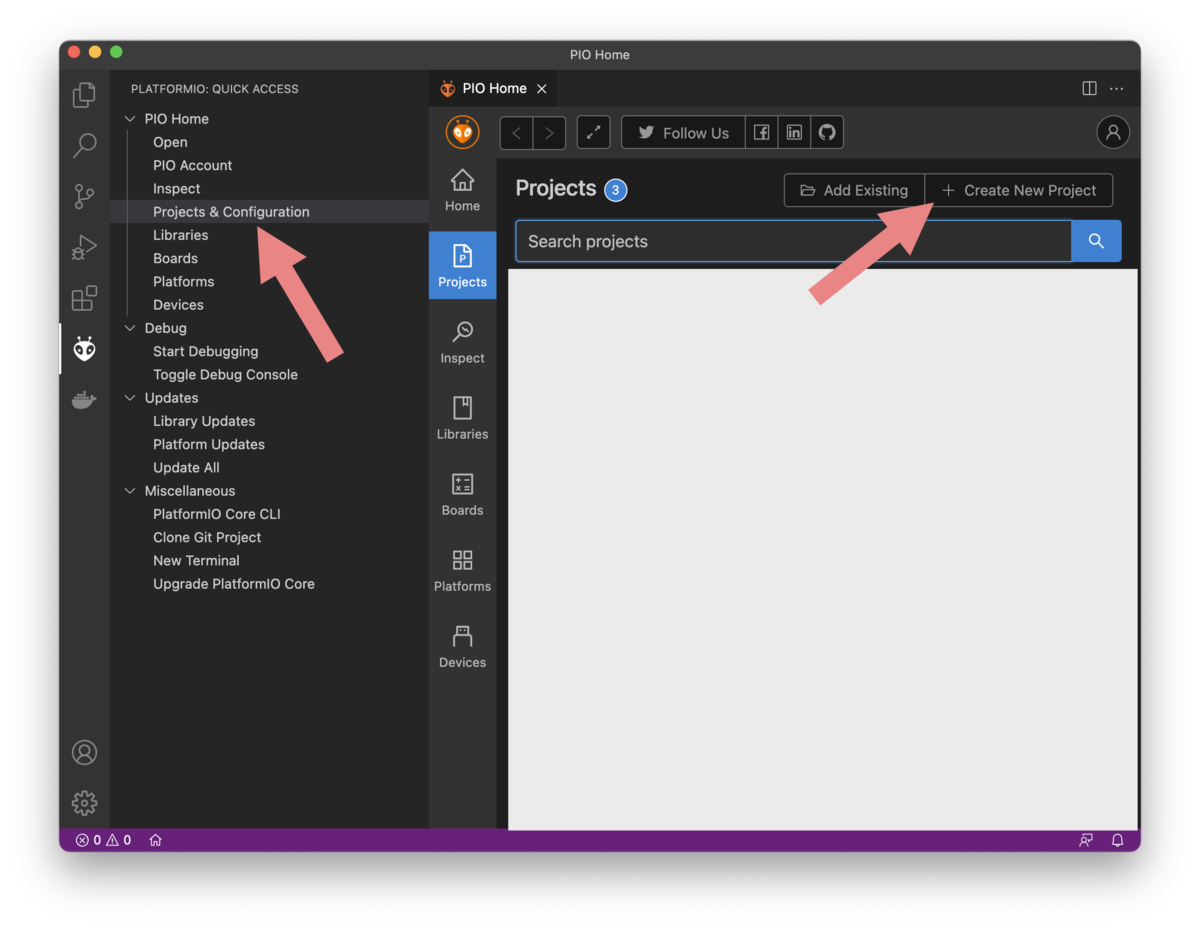The height and width of the screenshot is (930, 1200).
Task: Click the expand fullscreen arrows icon
Action: click(x=593, y=133)
